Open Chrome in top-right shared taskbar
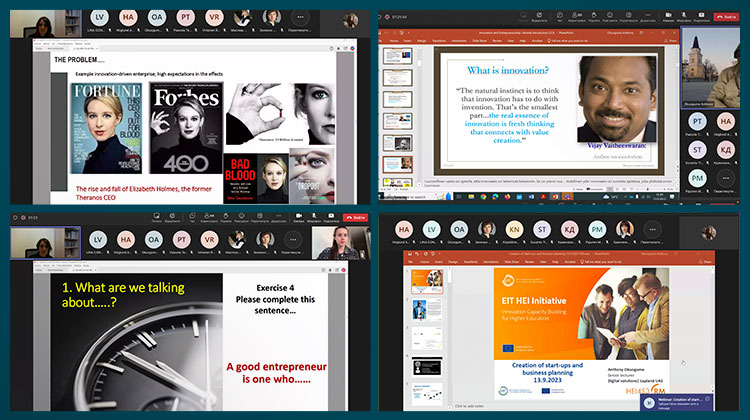 click(x=484, y=197)
